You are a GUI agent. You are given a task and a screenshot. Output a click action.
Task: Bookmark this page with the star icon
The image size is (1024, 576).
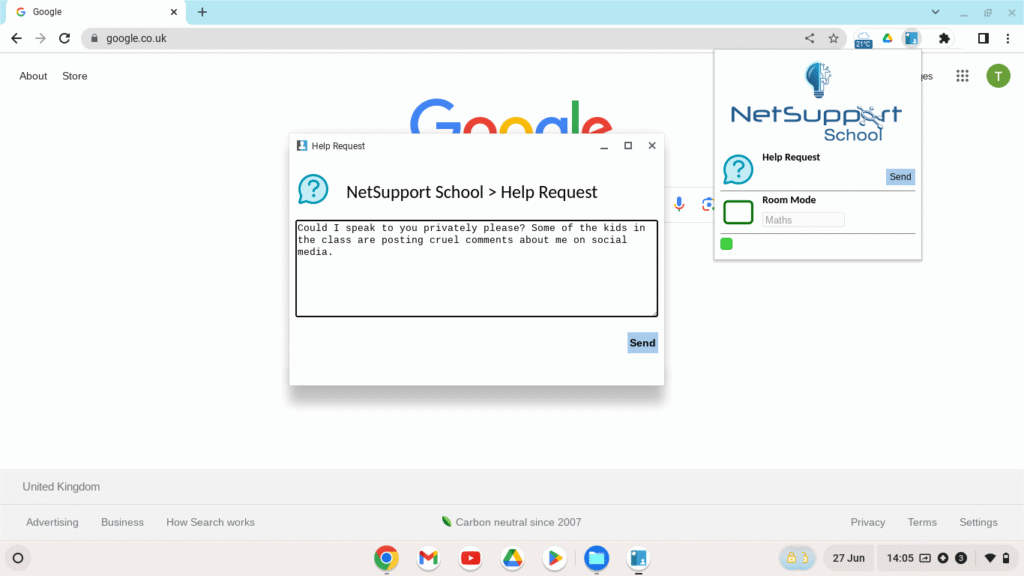point(833,39)
